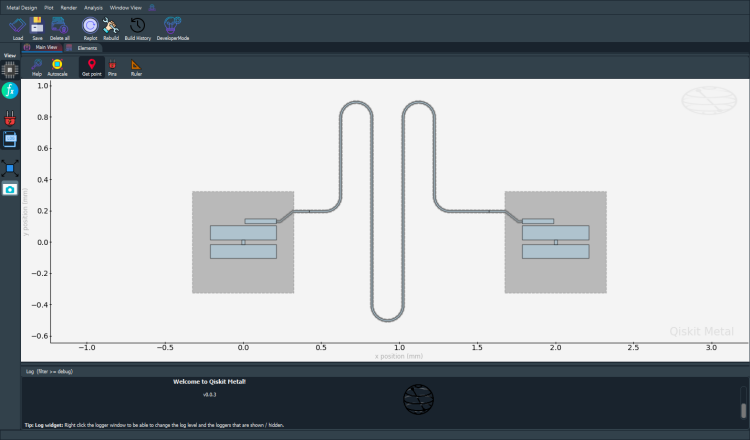Click the v0.0.3 version text in log
The height and width of the screenshot is (440, 750).
[210, 395]
